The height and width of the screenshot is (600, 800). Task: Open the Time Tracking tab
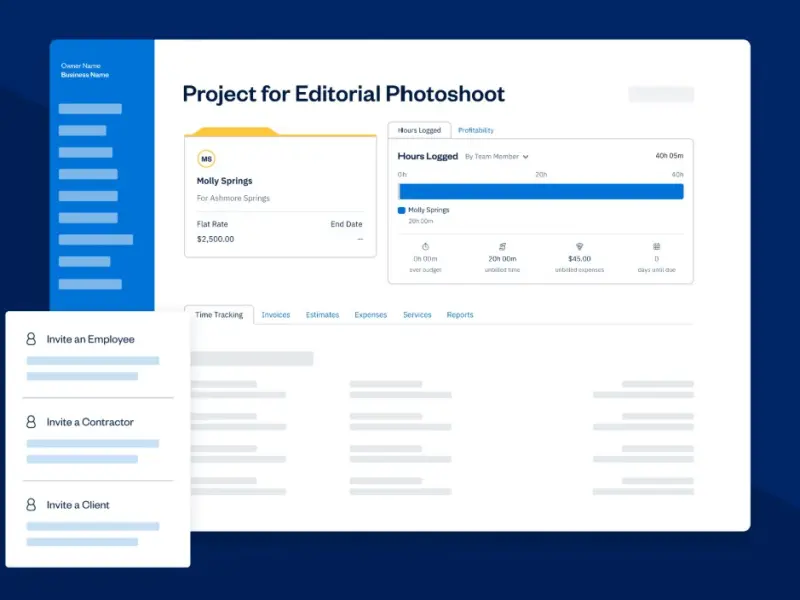[x=219, y=315]
